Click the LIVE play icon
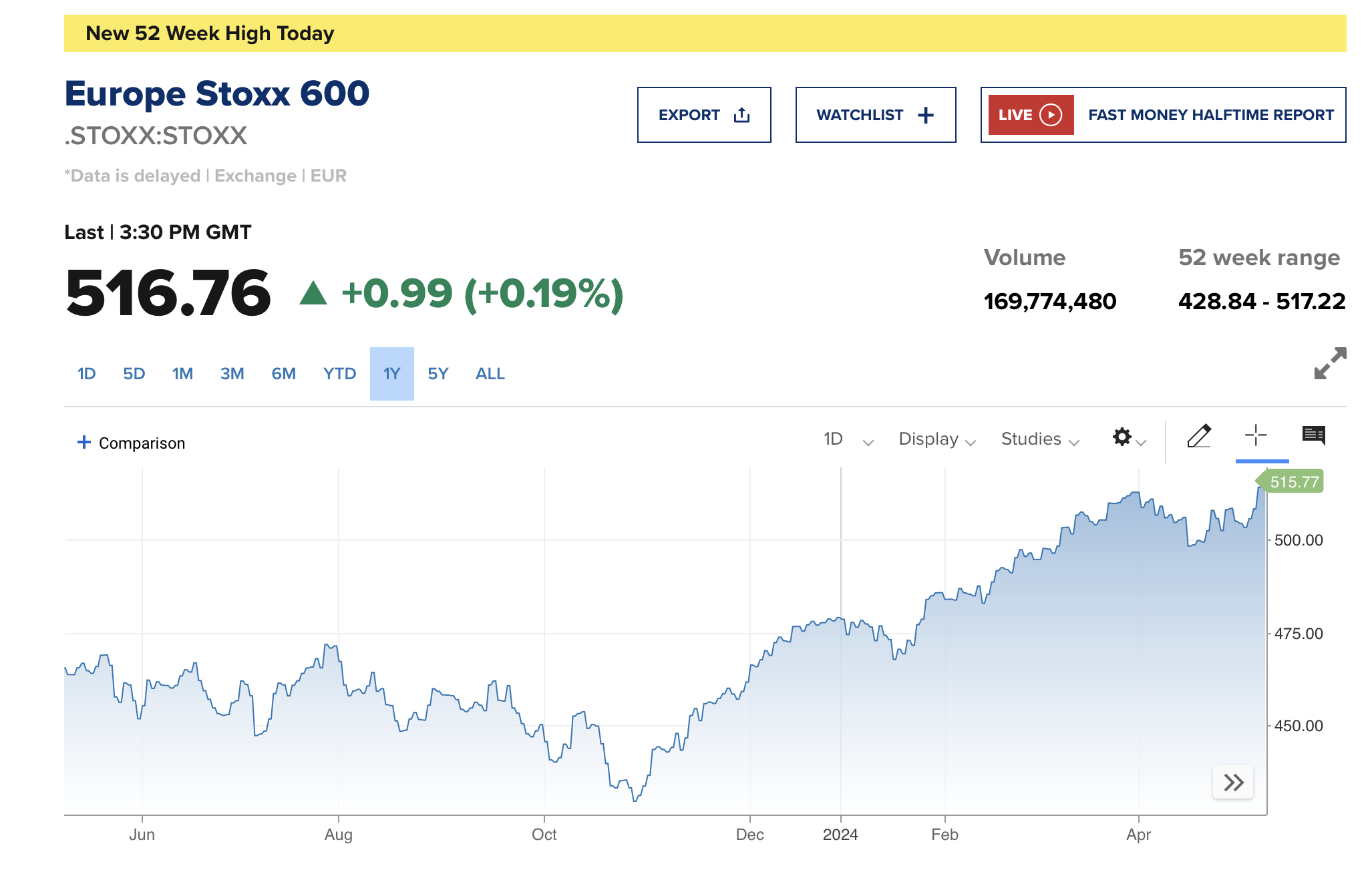Image resolution: width=1372 pixels, height=872 pixels. pyautogui.click(x=1051, y=115)
